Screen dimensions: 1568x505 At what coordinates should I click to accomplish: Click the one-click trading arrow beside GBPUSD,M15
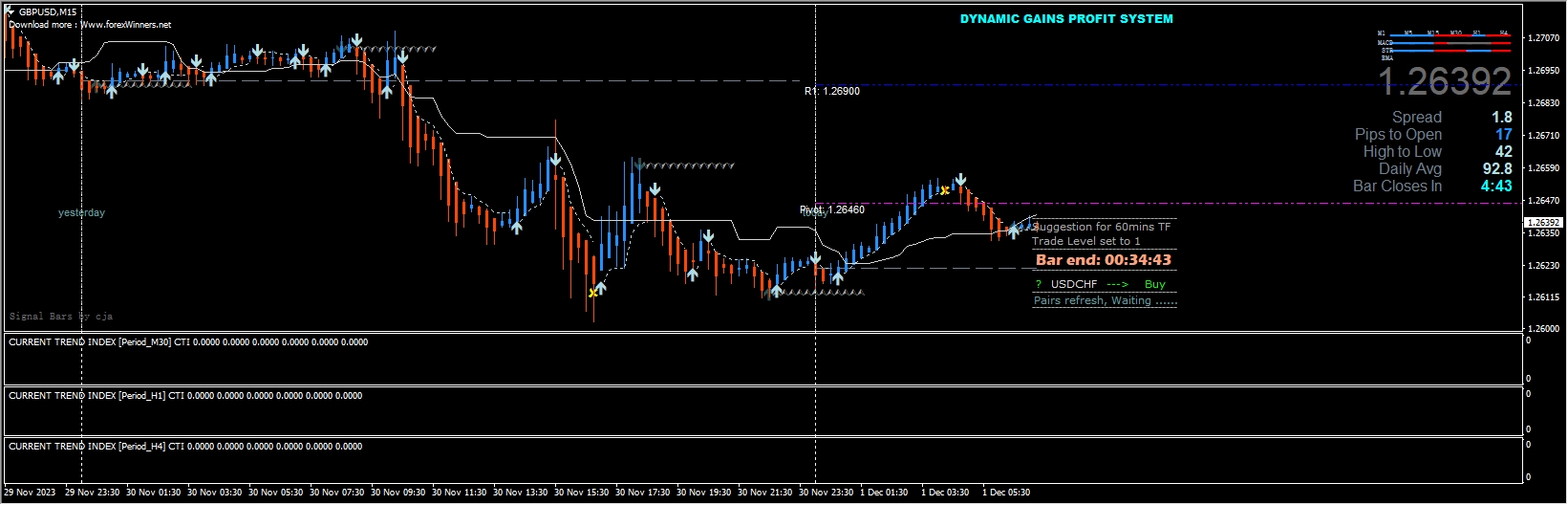click(x=10, y=12)
